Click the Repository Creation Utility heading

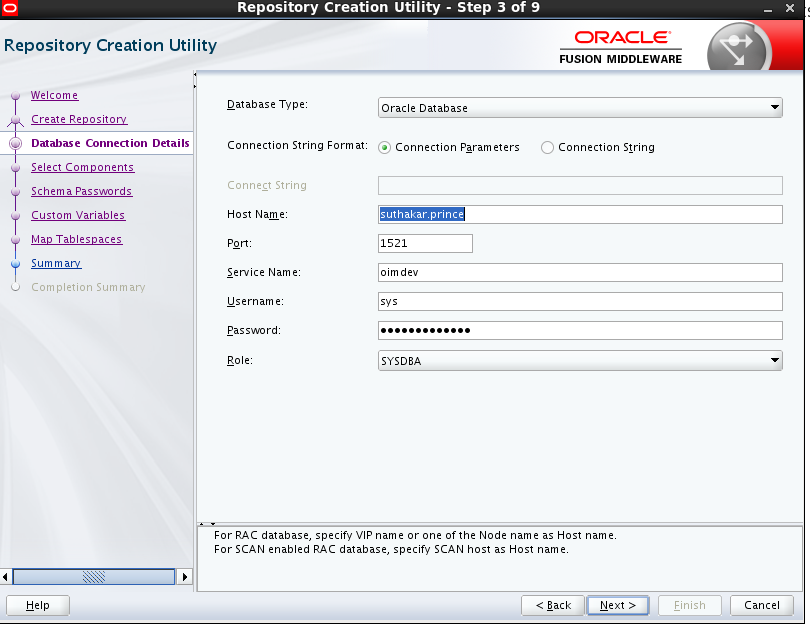coord(111,45)
